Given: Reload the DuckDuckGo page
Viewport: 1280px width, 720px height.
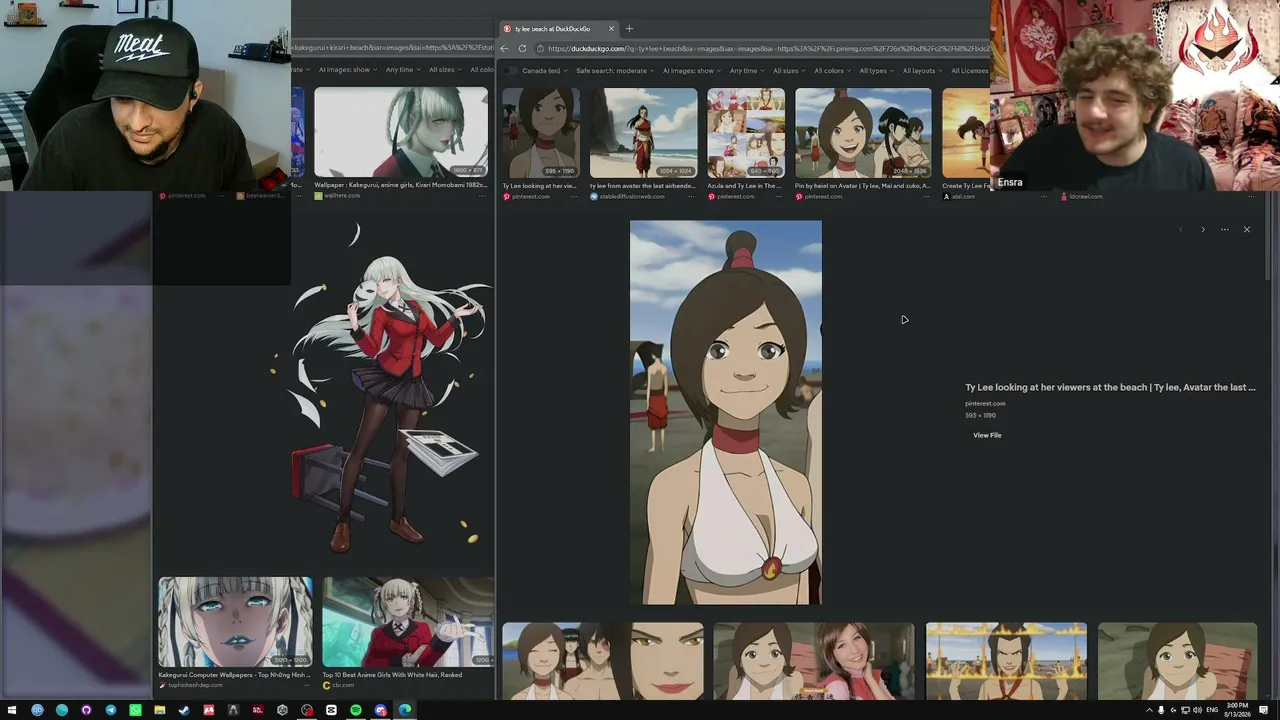Looking at the screenshot, I should coord(522,48).
